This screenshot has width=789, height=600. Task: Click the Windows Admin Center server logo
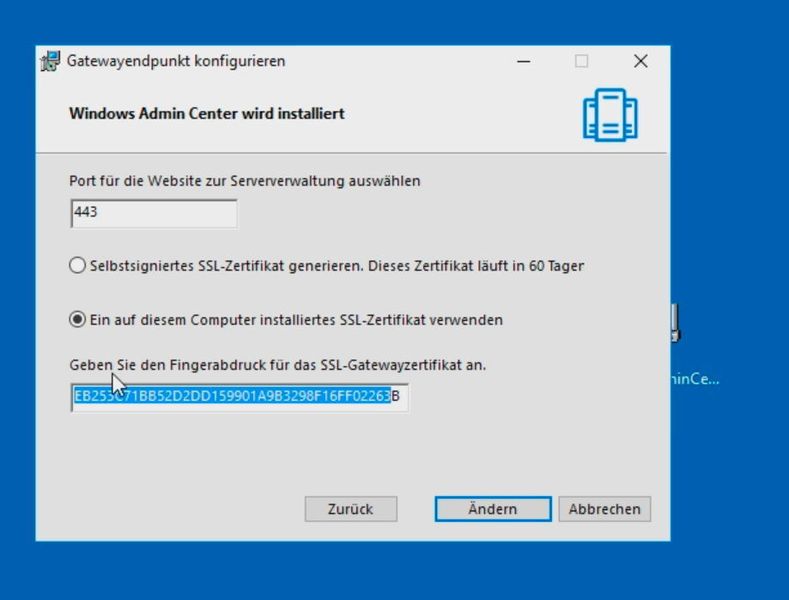[610, 115]
